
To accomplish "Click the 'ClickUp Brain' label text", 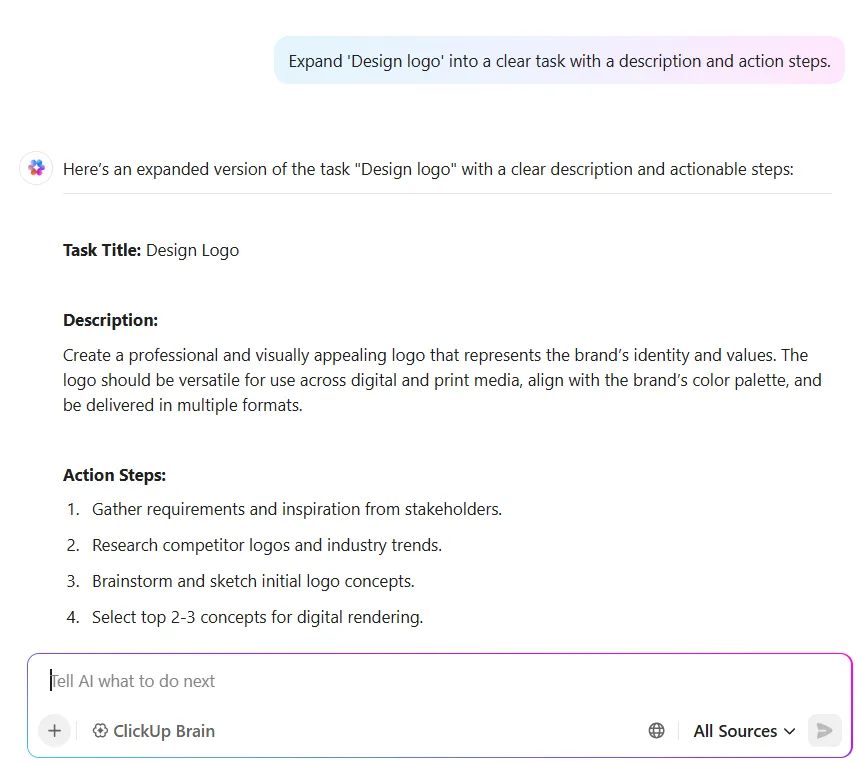I will click(x=164, y=731).
